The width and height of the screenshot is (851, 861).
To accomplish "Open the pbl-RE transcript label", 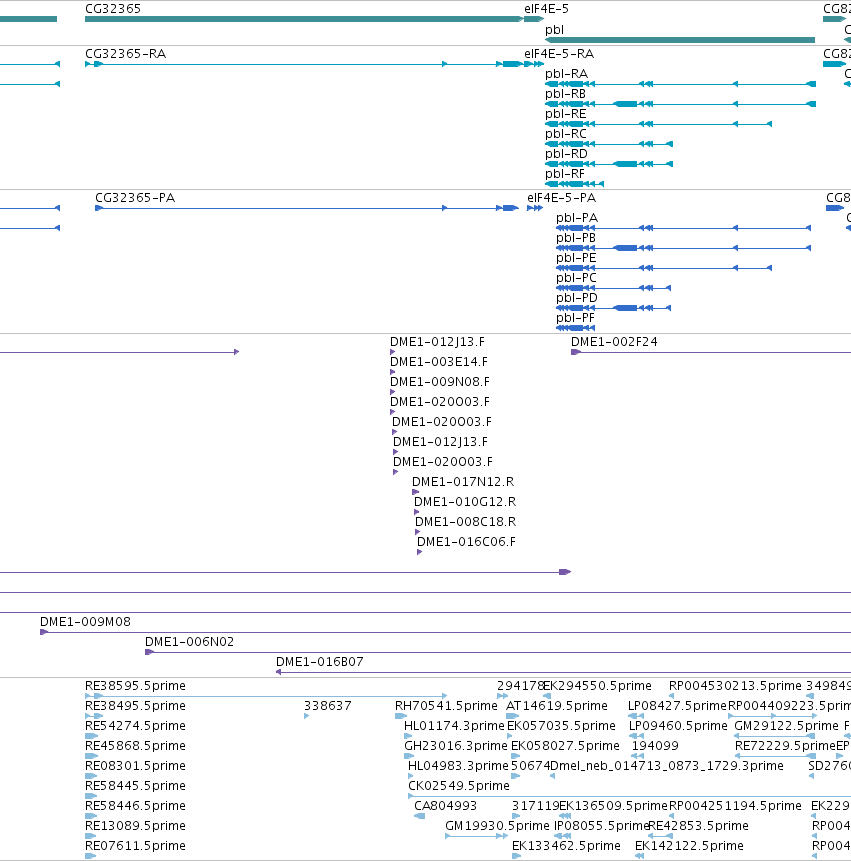I will [566, 114].
